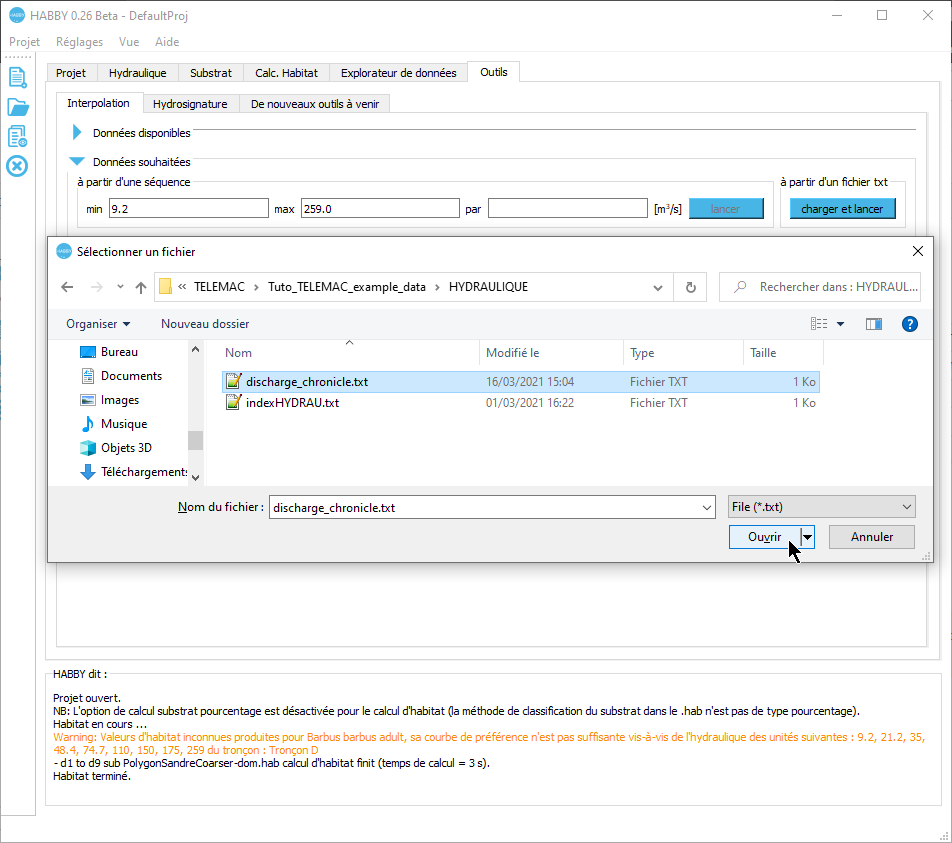Expand the Données disponibles section
Image resolution: width=952 pixels, height=843 pixels.
77,132
